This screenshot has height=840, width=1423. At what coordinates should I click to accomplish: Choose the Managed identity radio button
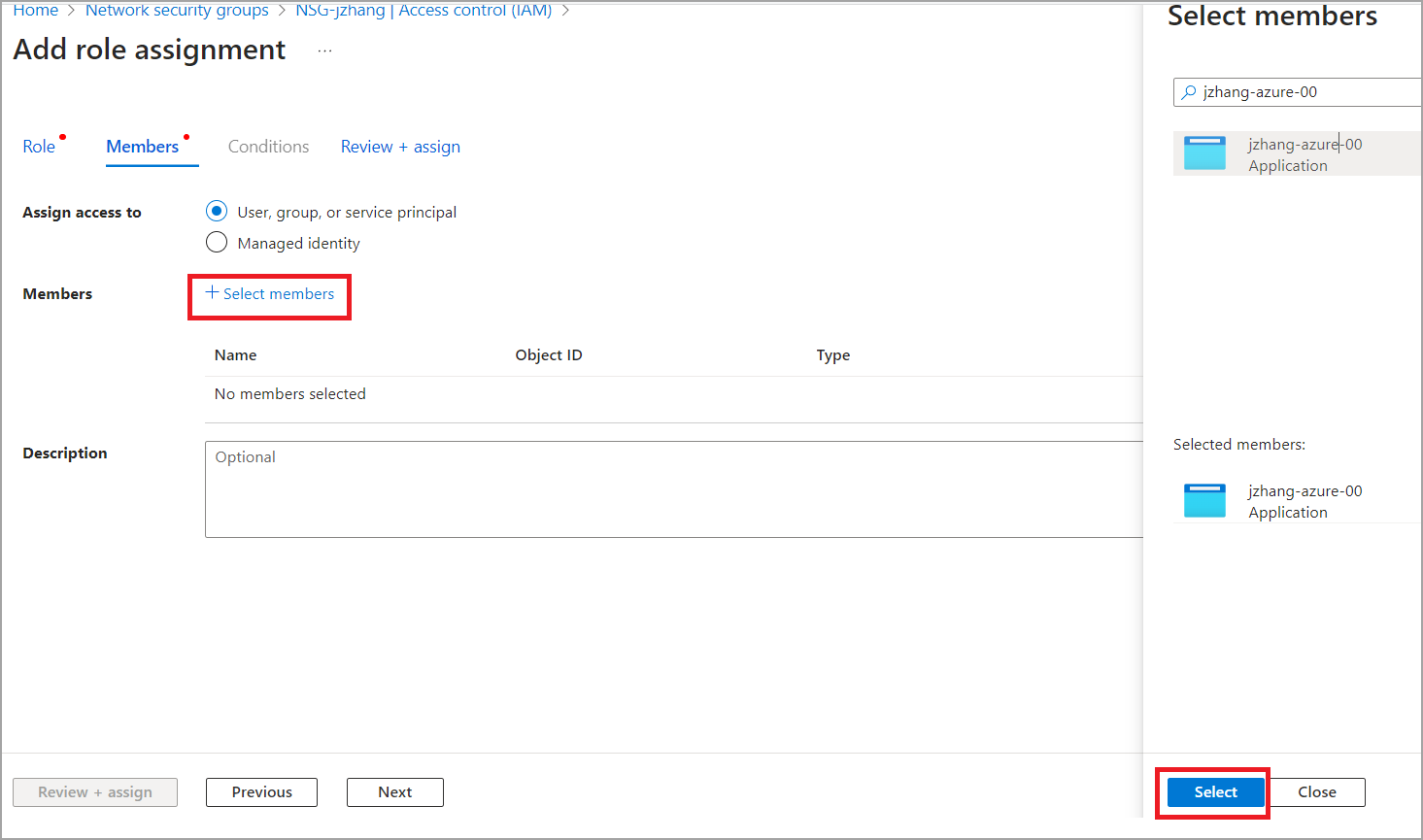[217, 243]
